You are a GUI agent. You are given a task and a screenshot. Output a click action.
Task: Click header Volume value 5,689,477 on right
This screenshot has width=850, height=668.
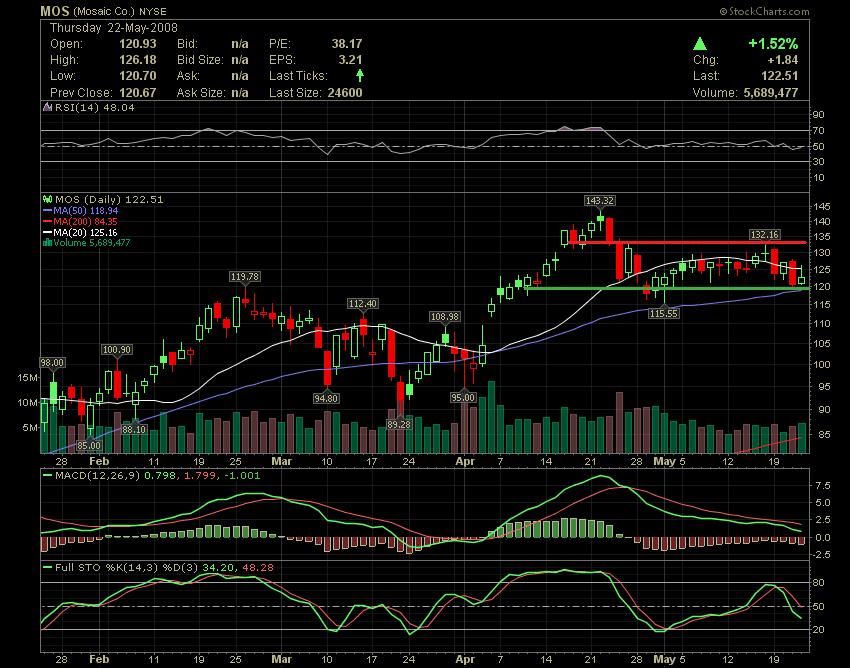coord(771,93)
